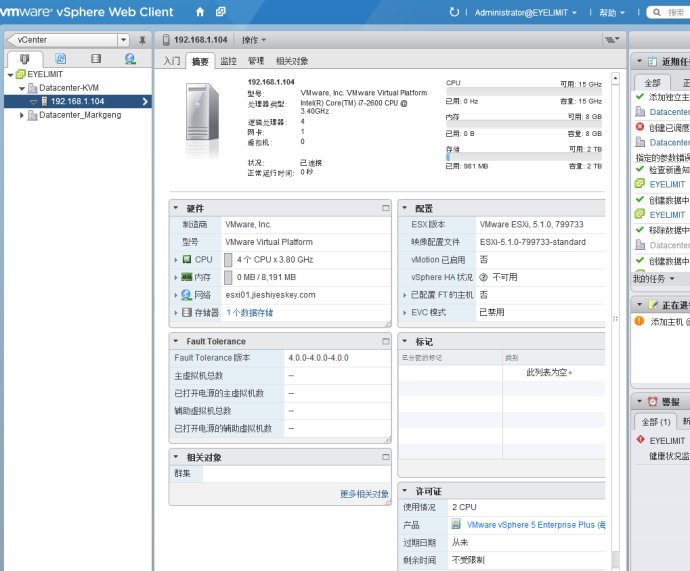Open the 我的任务 filter dropdown
The width and height of the screenshot is (690, 571).
(653, 278)
